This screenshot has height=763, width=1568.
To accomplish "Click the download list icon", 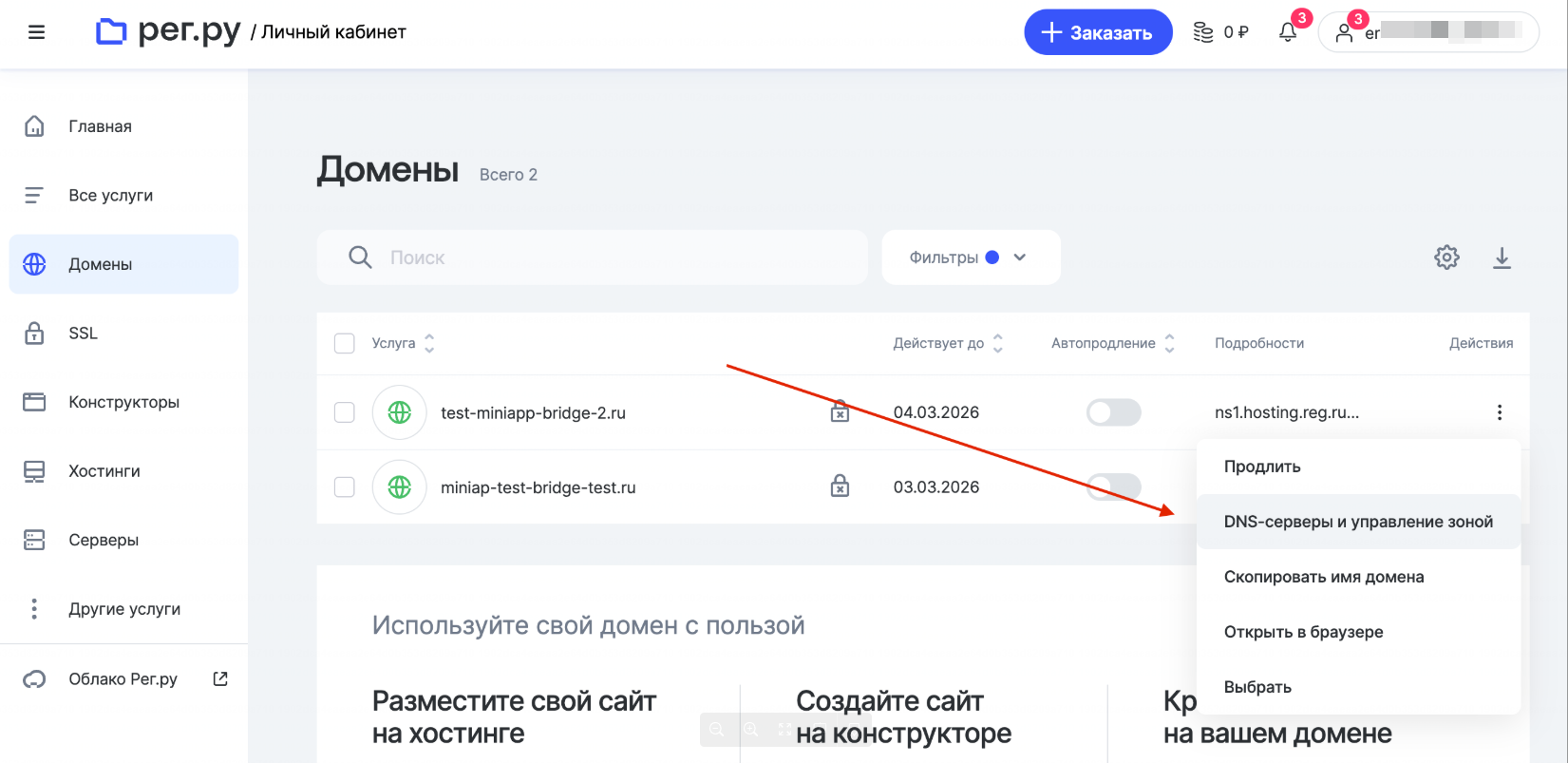I will click(1502, 258).
